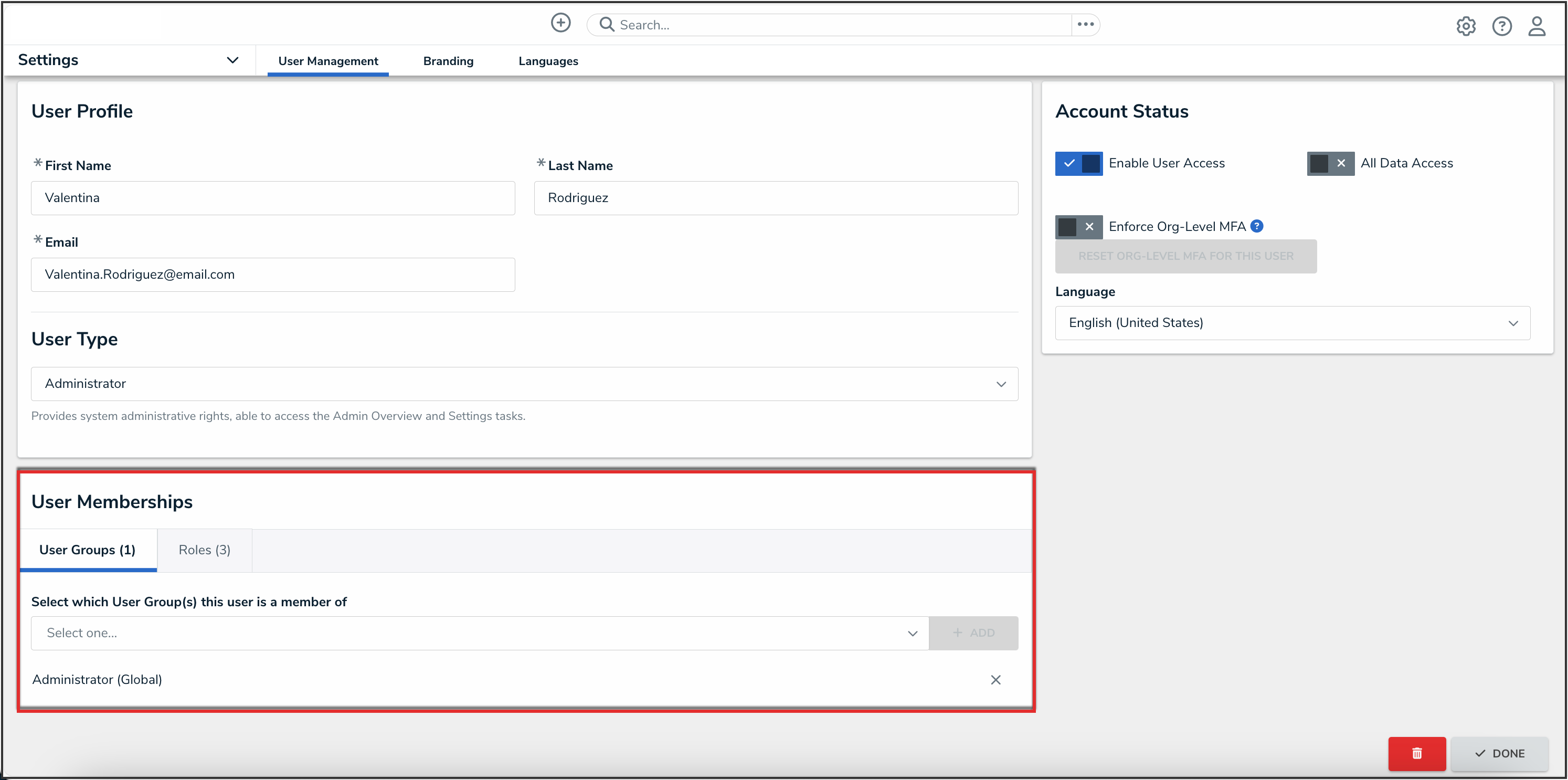Open the help question mark icon
Screen dimensions: 1568x780
pos(1502,26)
